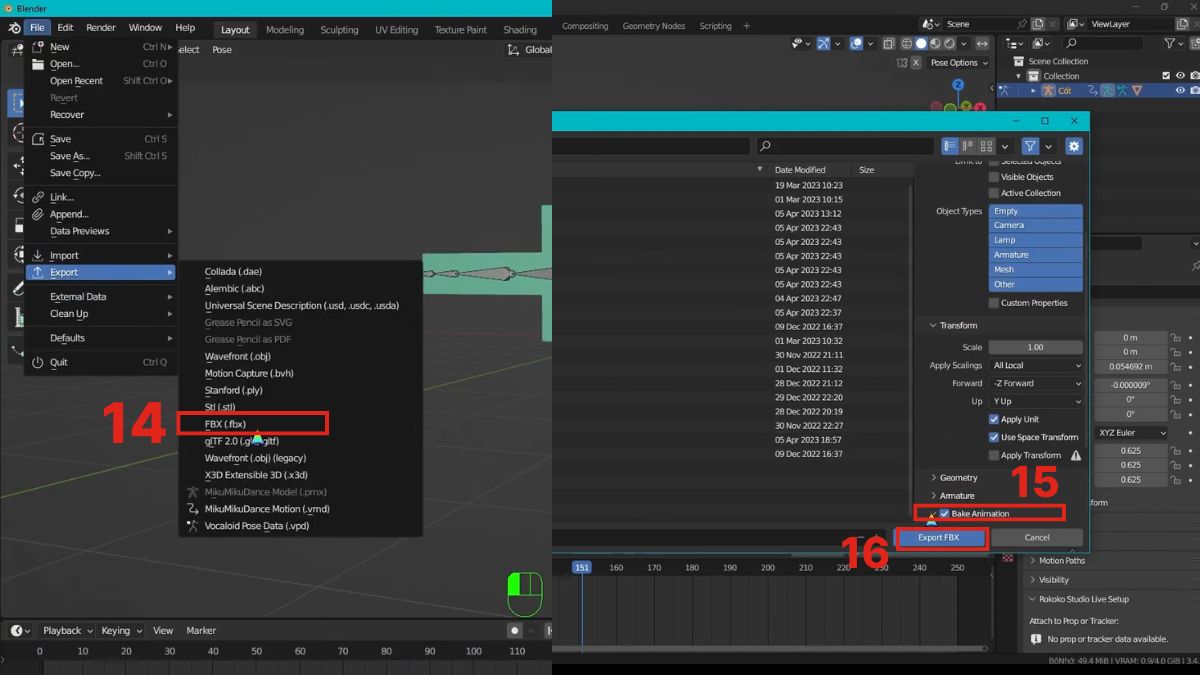Enable the Active Collection checkbox
This screenshot has width=1200, height=675.
tap(994, 193)
